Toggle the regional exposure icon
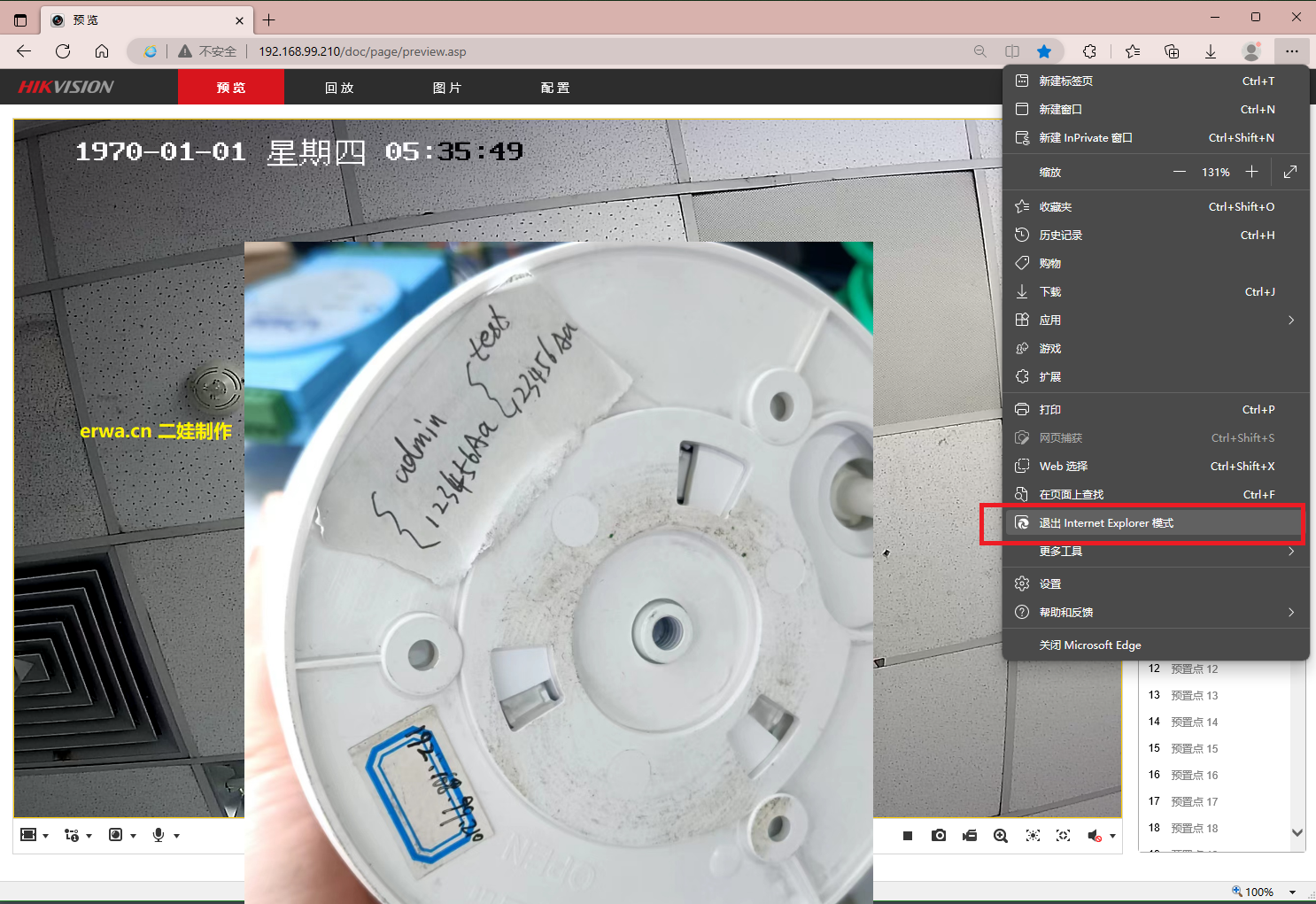Image resolution: width=1316 pixels, height=904 pixels. coord(1033,836)
